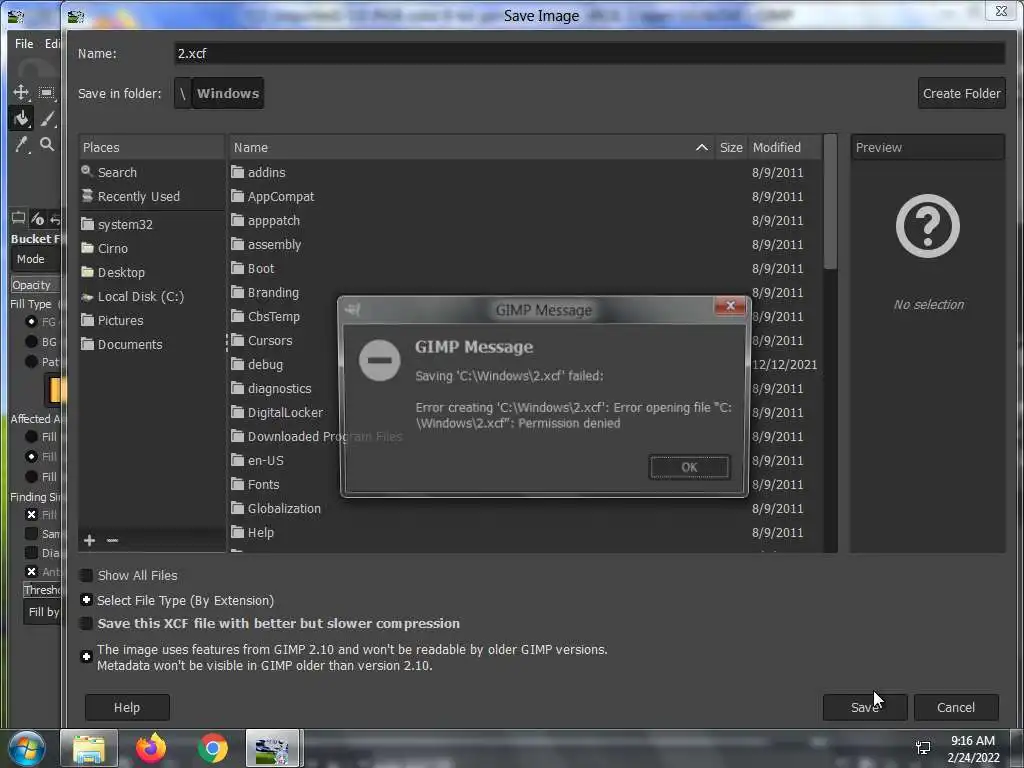Click the system32 bookmark folder icon

tap(88, 224)
